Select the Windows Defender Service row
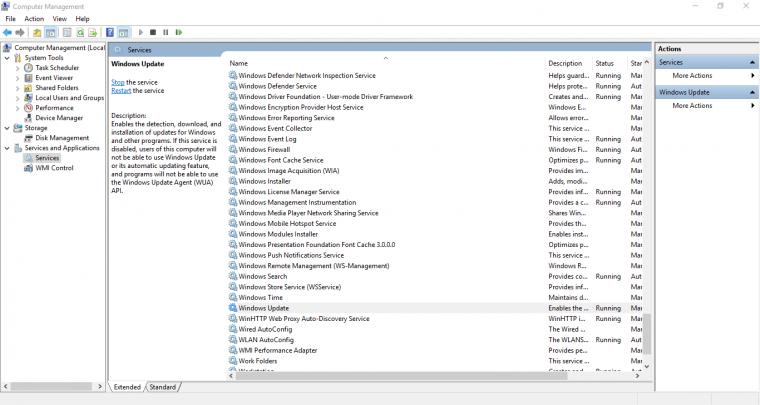Image resolution: width=760 pixels, height=405 pixels. 435,86
